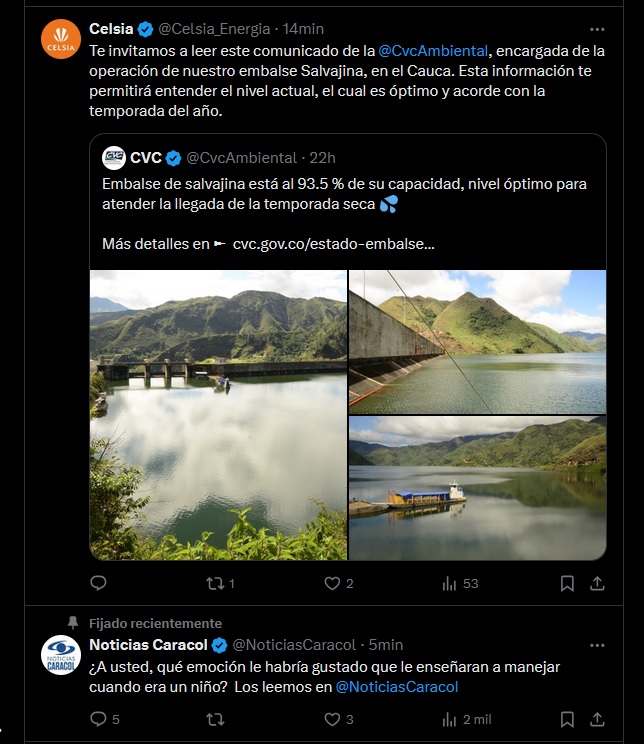644x744 pixels.
Task: Retweet the Noticias Caracol post
Action: pyautogui.click(x=215, y=719)
